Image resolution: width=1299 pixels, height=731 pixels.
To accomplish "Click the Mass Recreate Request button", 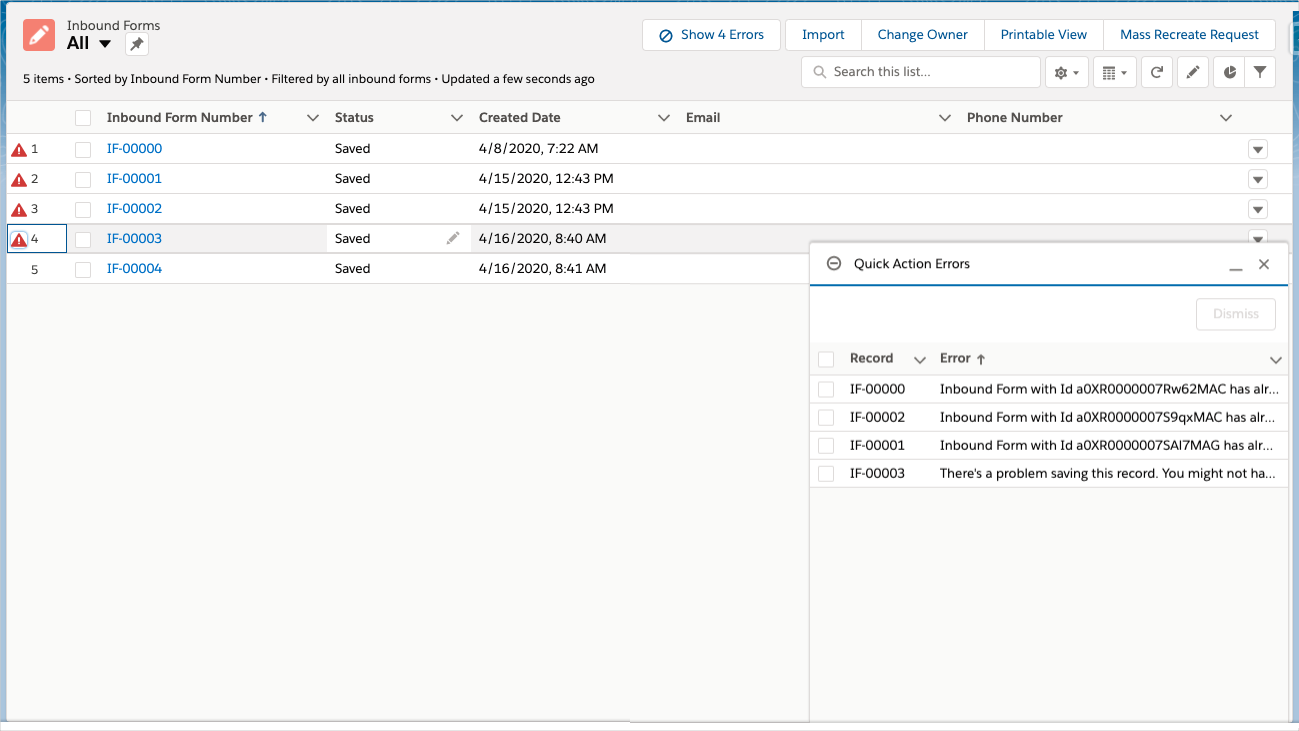I will (x=1189, y=34).
